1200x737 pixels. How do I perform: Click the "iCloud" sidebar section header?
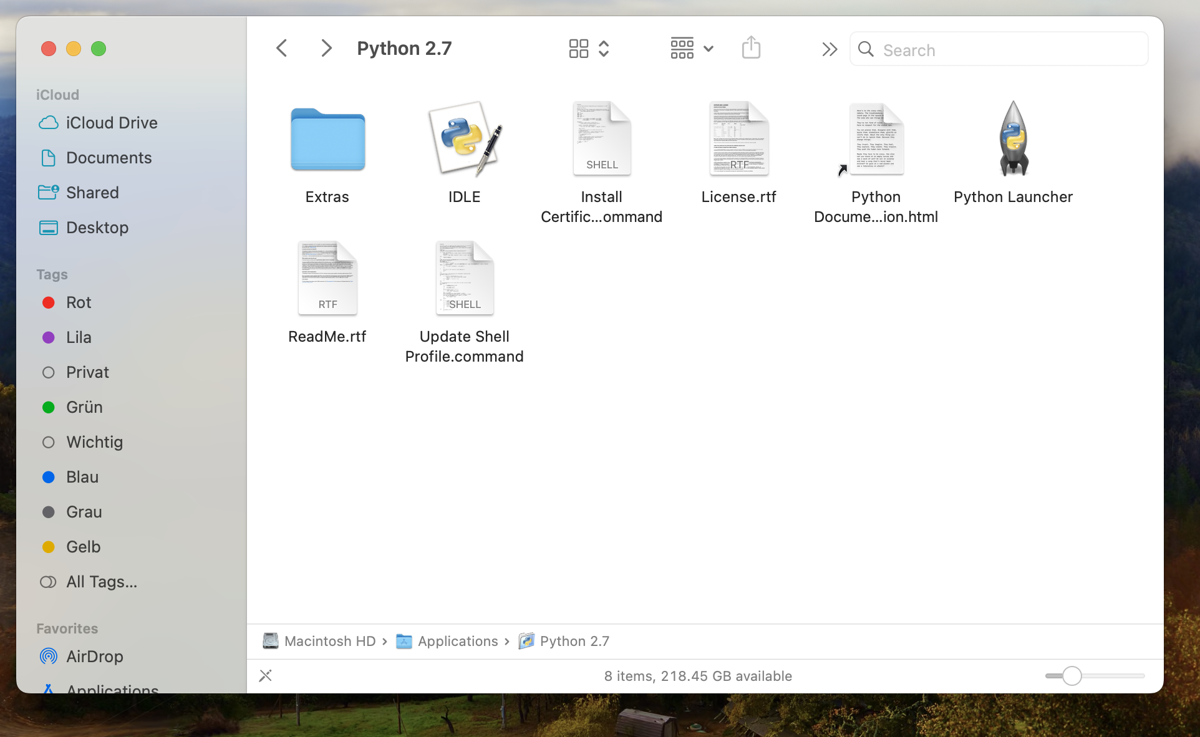(57, 95)
